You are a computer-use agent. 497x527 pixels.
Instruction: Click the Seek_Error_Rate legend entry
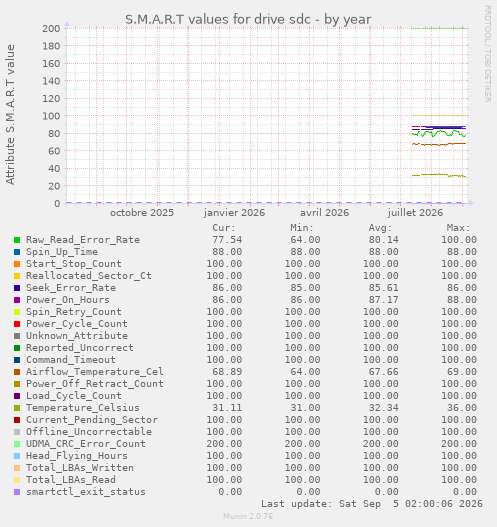71,288
